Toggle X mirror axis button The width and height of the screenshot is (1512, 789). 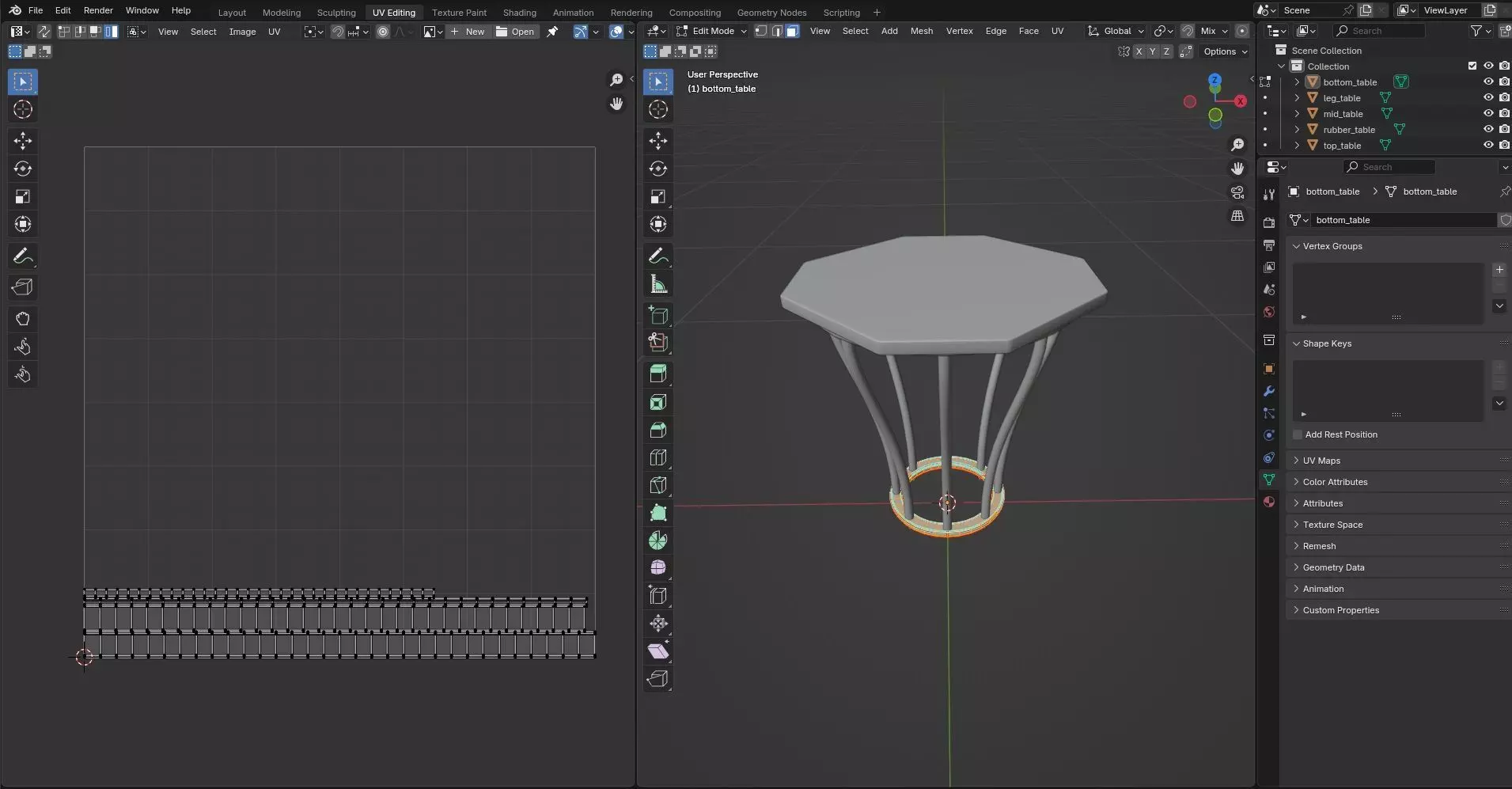pyautogui.click(x=1139, y=51)
